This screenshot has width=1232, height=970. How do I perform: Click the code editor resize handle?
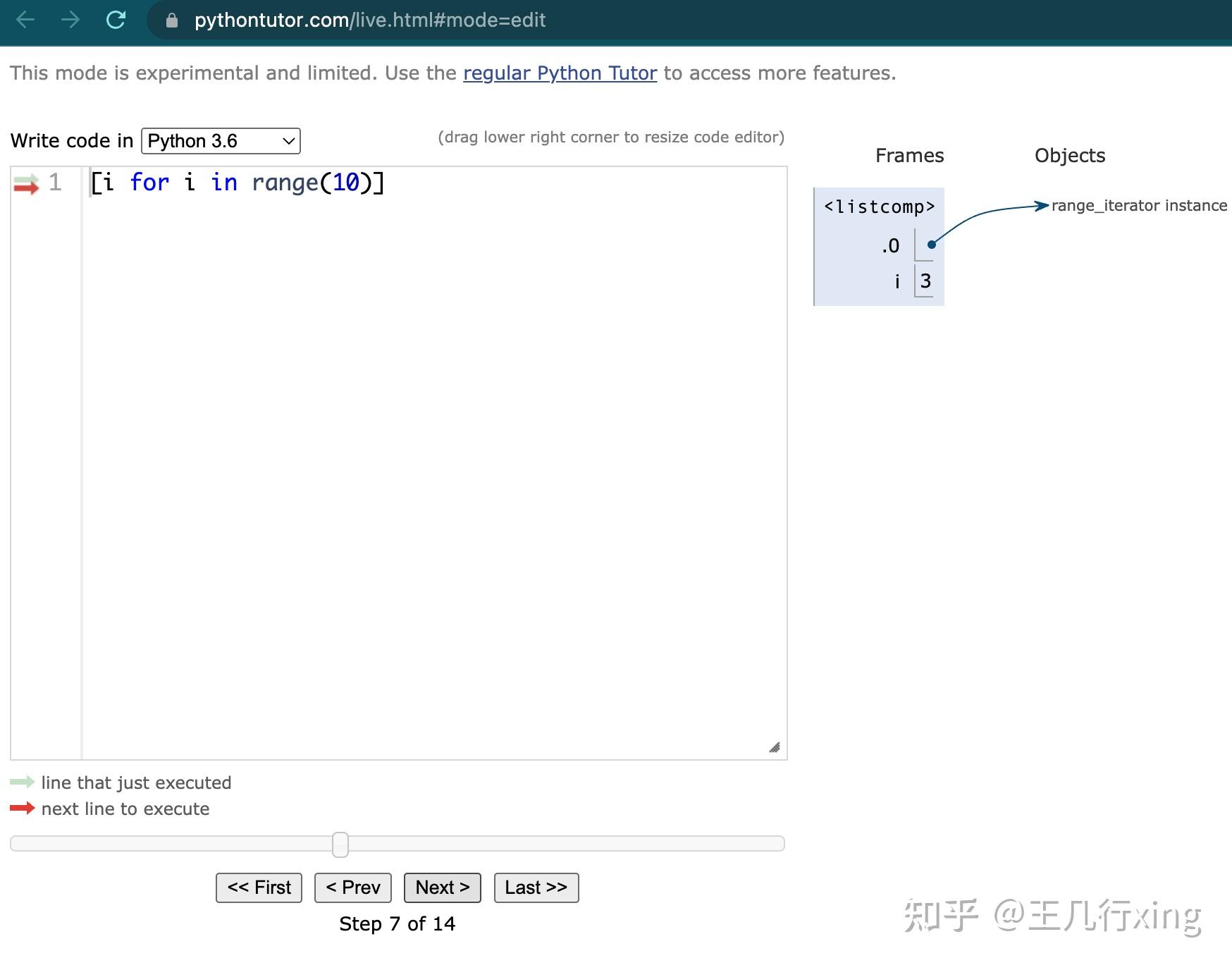click(775, 746)
